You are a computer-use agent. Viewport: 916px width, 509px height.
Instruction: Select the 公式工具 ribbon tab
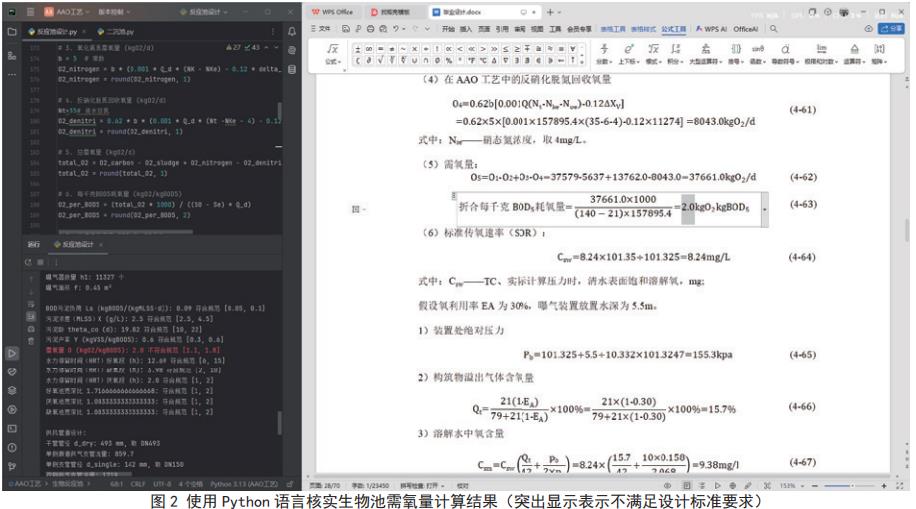click(673, 29)
